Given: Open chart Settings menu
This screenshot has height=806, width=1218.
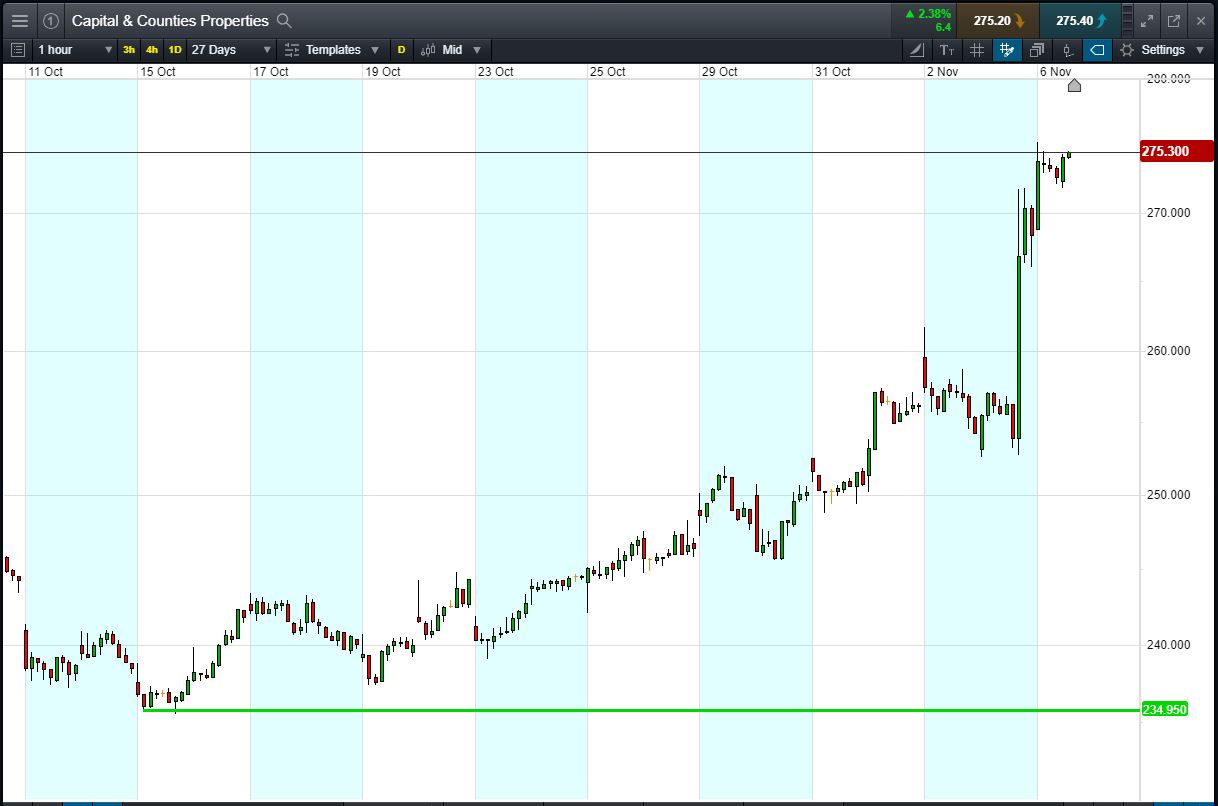Looking at the screenshot, I should pyautogui.click(x=1161, y=49).
